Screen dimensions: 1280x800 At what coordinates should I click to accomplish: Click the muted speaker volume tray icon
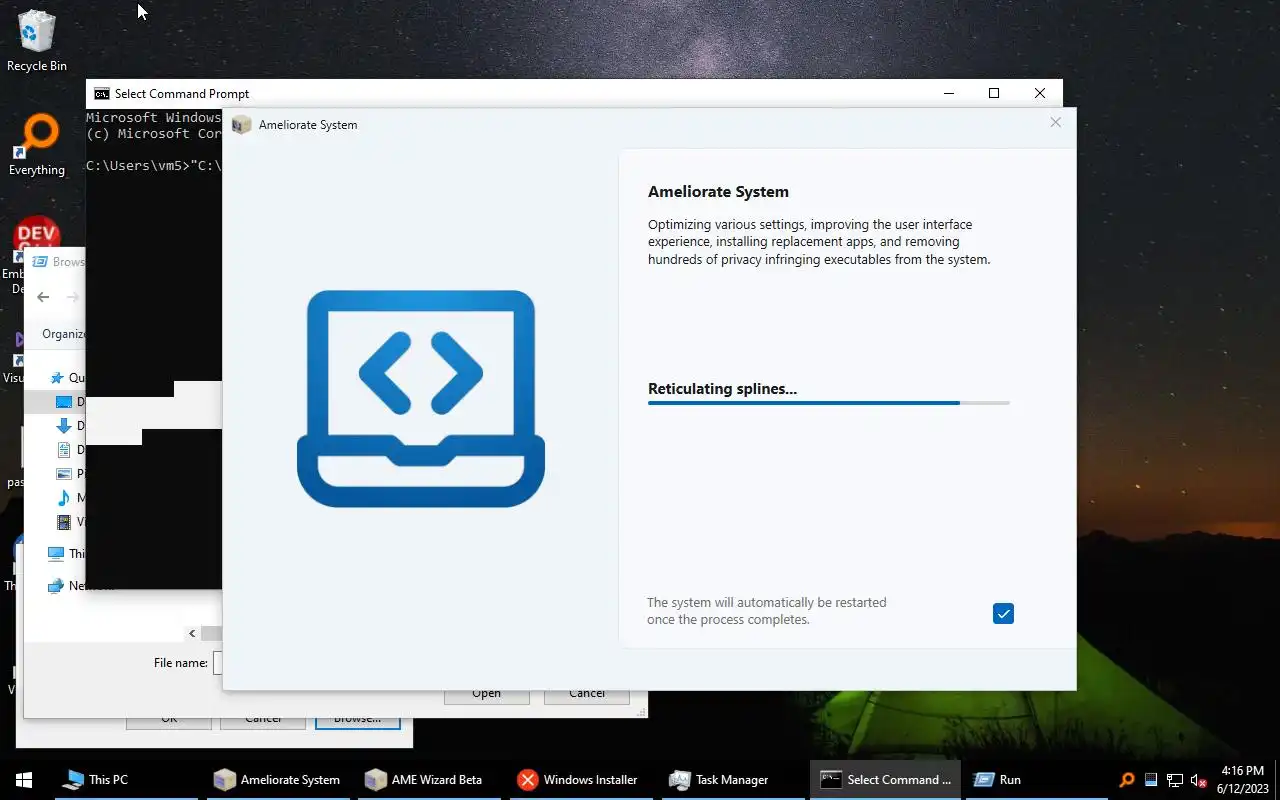coord(1198,780)
